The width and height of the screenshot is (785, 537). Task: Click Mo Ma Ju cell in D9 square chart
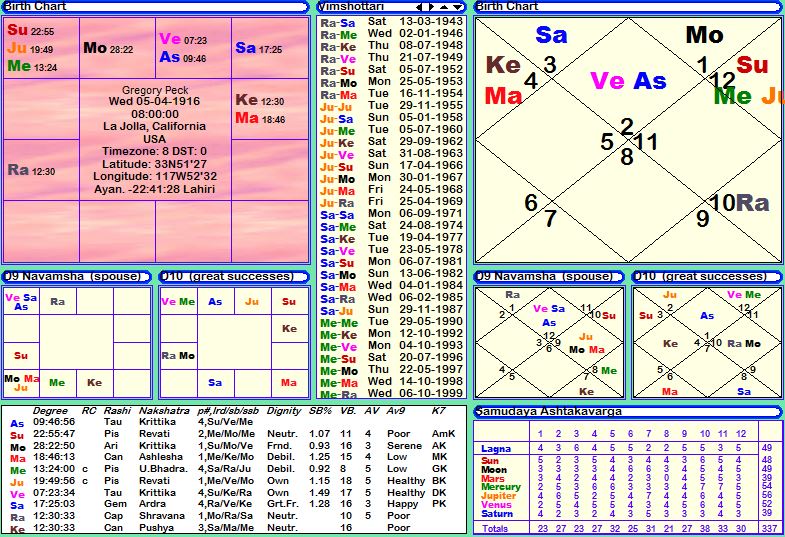pos(21,383)
